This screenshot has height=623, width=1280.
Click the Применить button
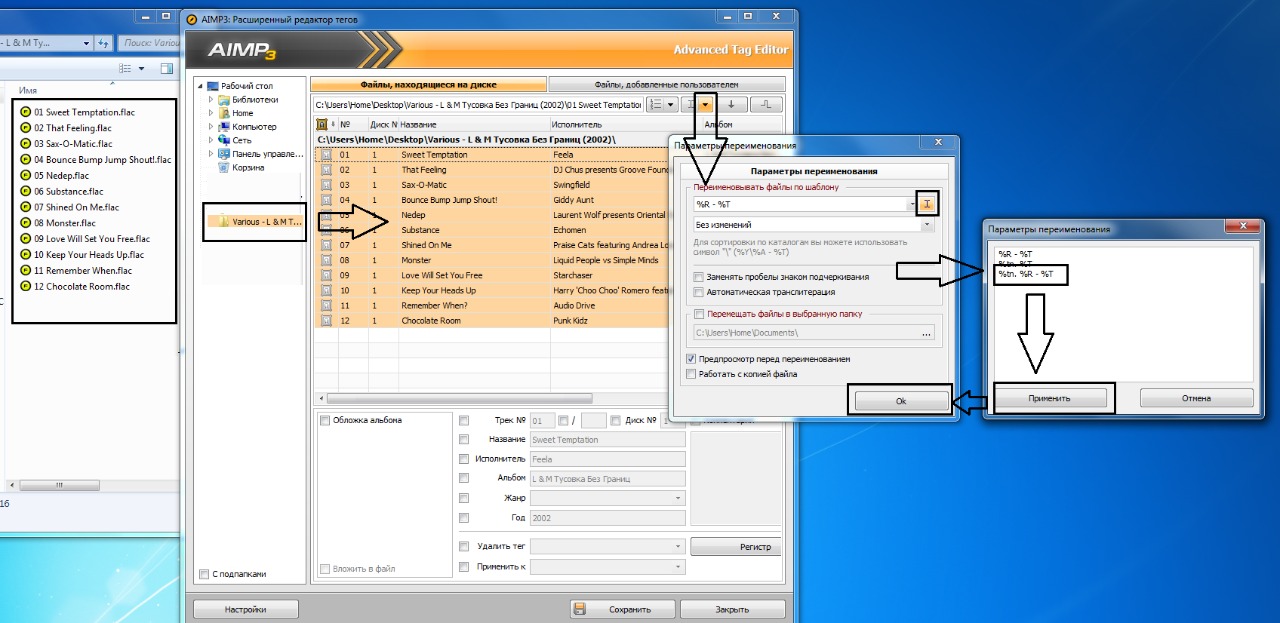(1049, 398)
